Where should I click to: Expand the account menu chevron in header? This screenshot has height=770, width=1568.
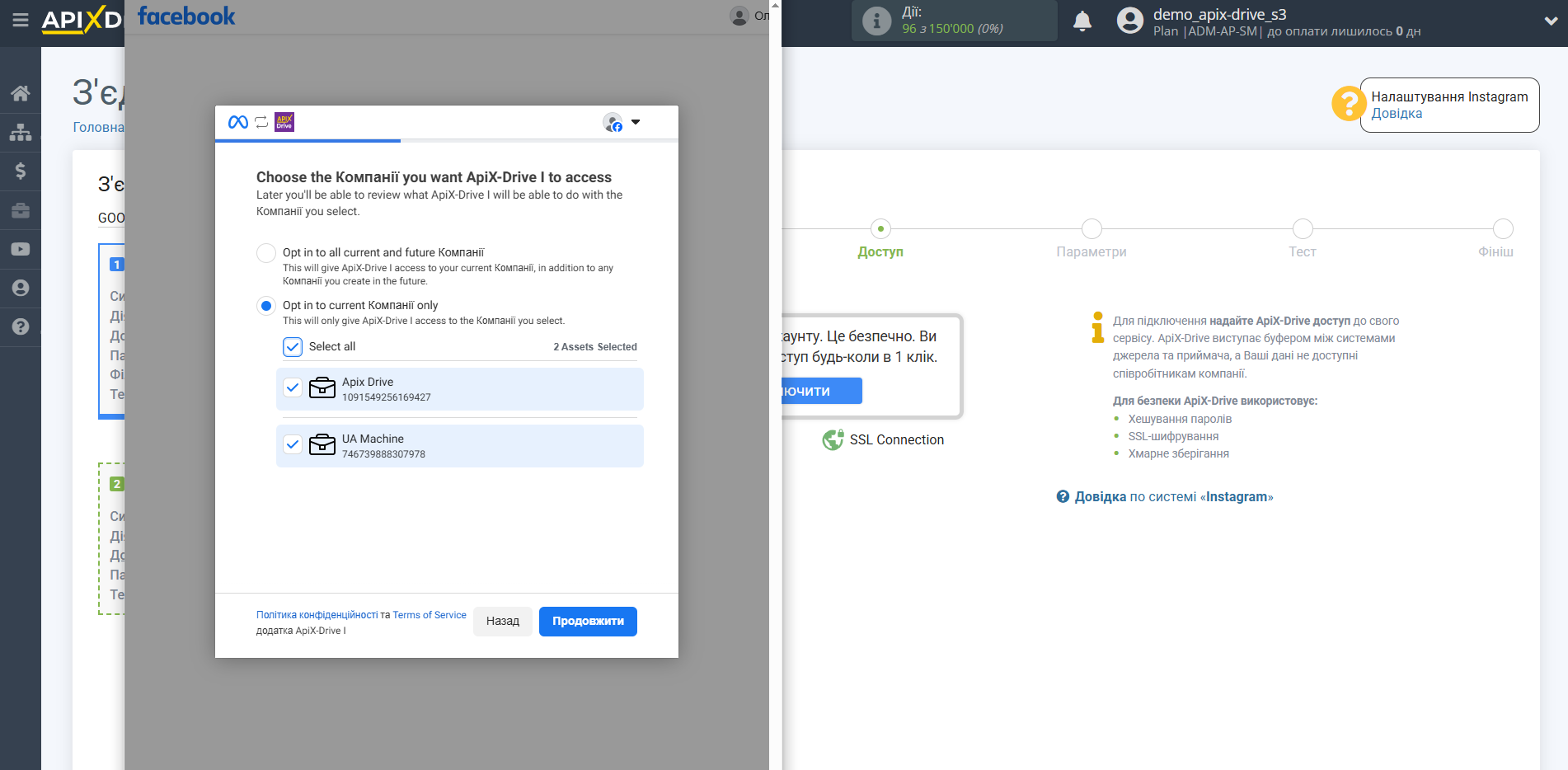[x=1551, y=21]
